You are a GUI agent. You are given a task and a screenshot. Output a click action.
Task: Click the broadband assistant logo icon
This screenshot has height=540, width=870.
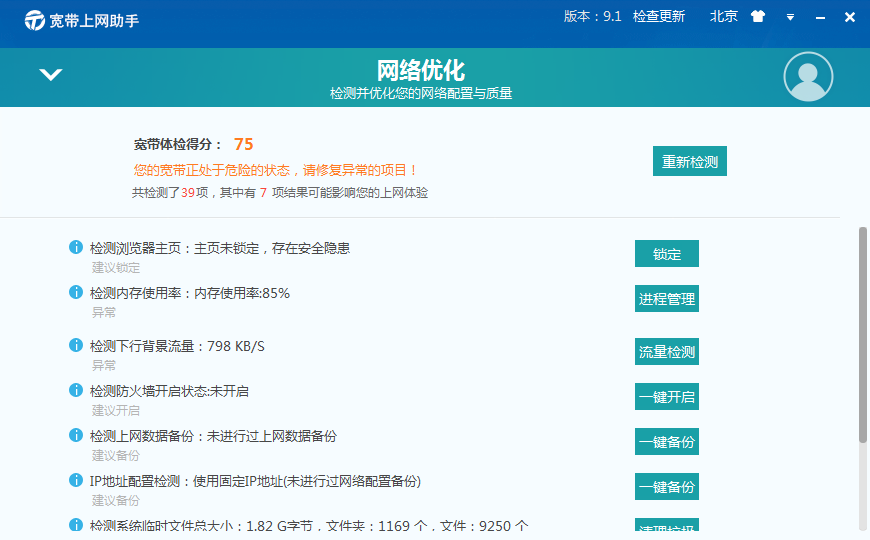(35, 20)
